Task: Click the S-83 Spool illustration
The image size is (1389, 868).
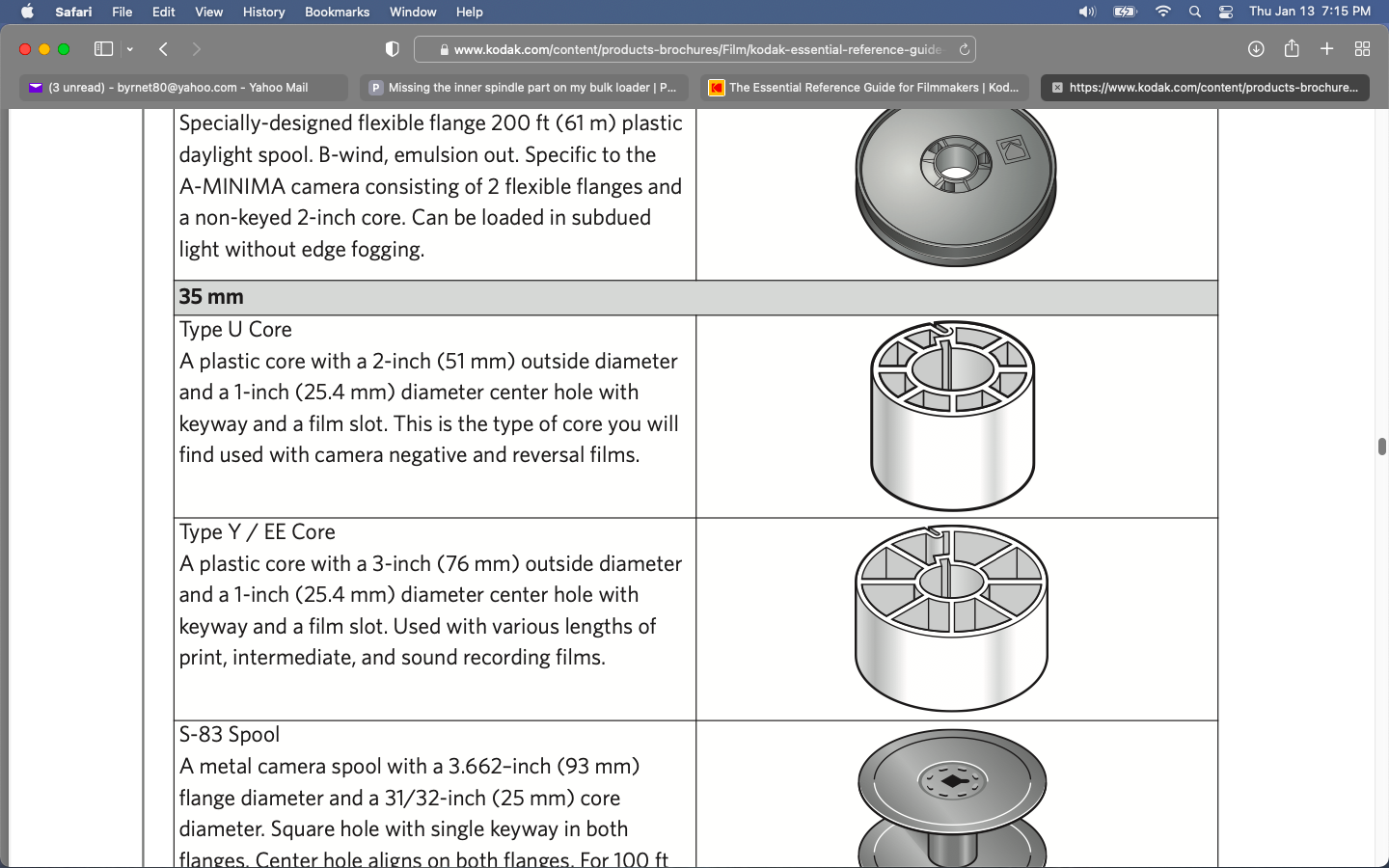Action: (x=952, y=798)
